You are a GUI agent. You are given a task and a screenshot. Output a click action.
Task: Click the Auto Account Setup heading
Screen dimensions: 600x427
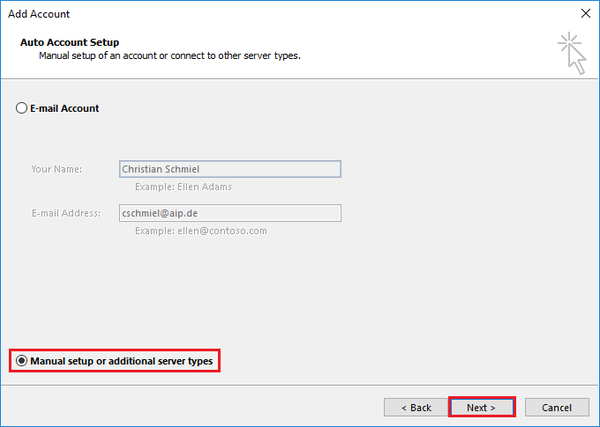pyautogui.click(x=70, y=43)
